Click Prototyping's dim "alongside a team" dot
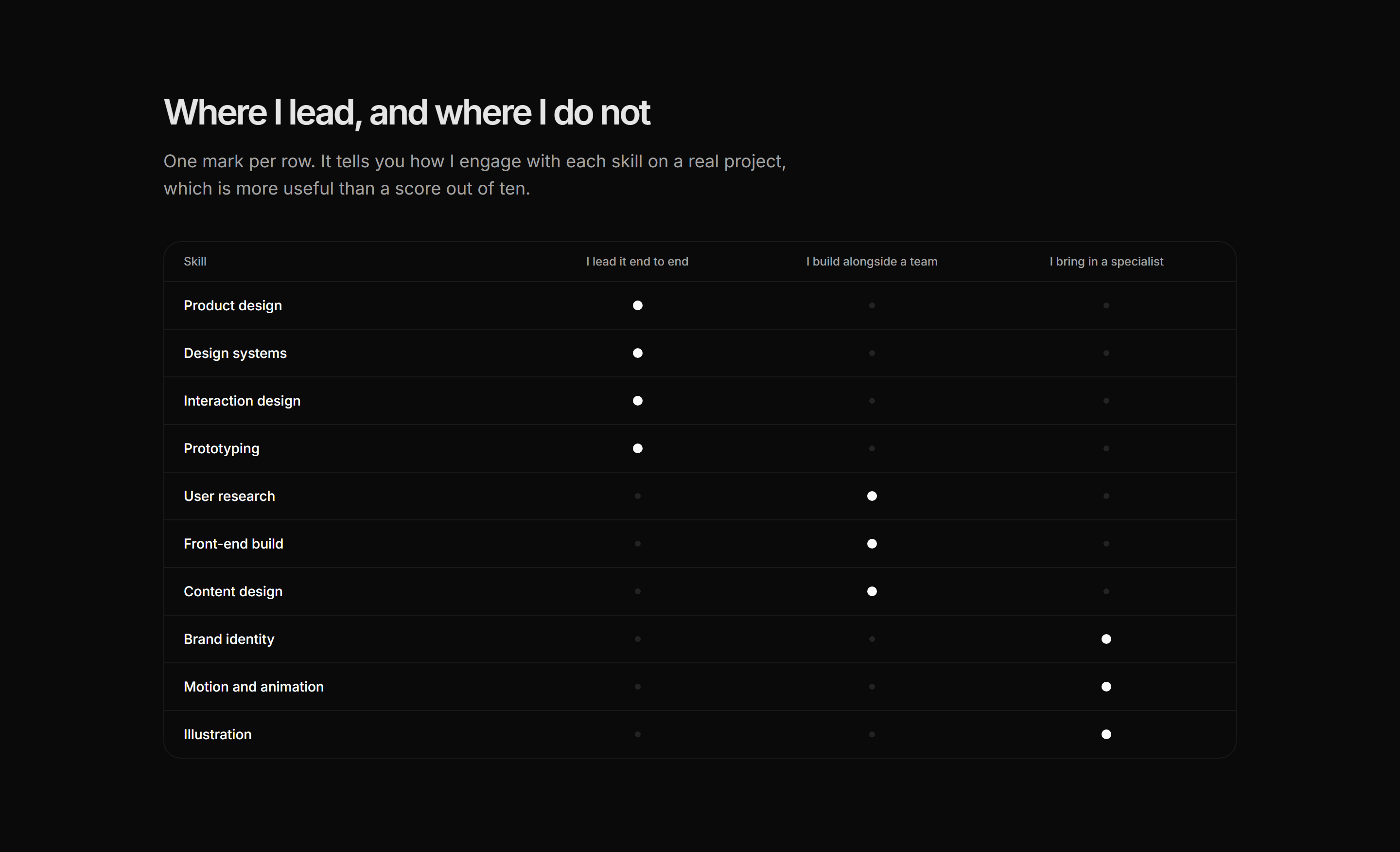Image resolution: width=1400 pixels, height=852 pixels. click(x=872, y=448)
